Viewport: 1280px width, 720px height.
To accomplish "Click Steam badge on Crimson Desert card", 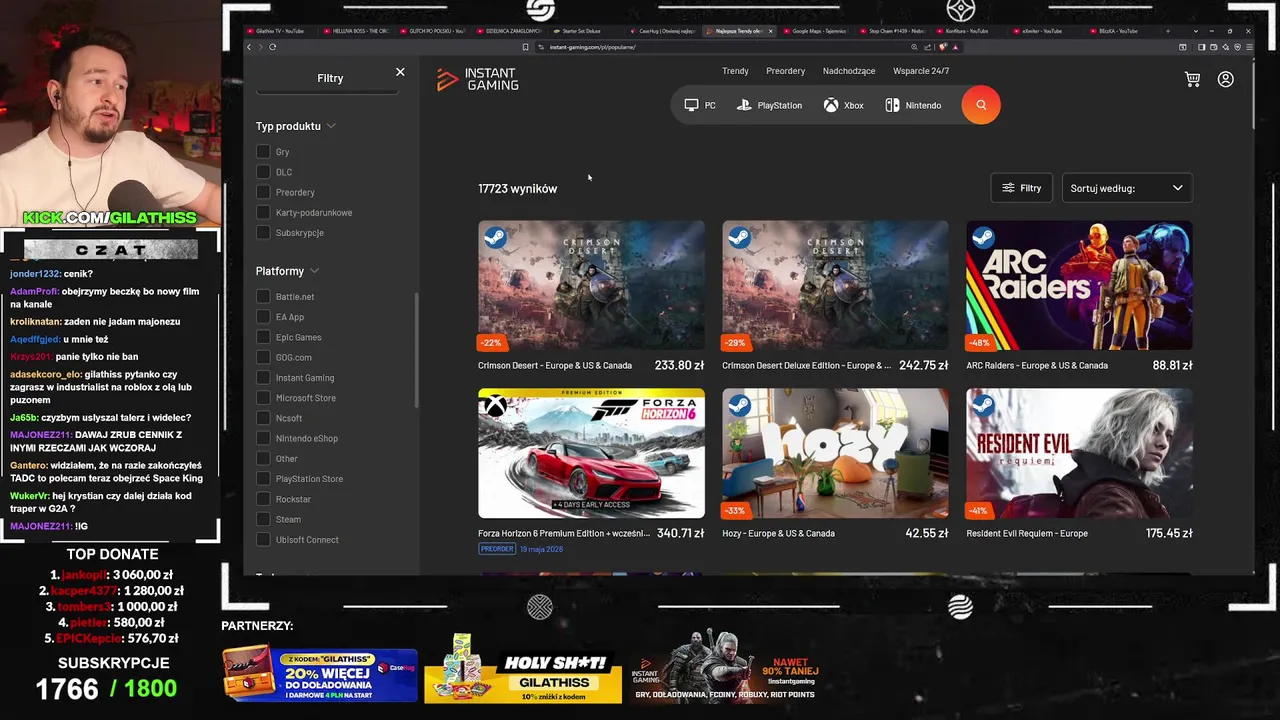I will (494, 237).
